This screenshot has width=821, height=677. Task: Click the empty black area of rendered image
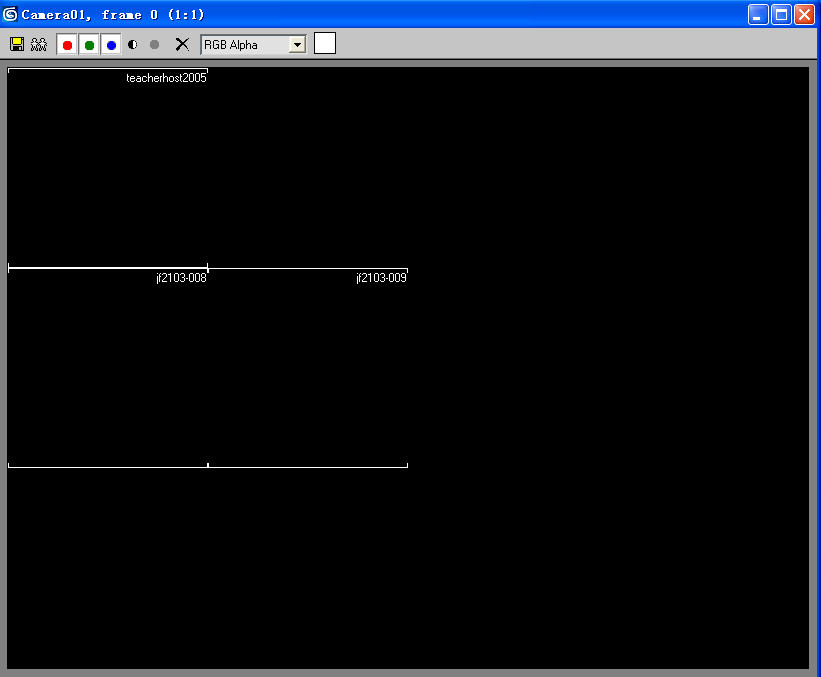tap(600, 400)
